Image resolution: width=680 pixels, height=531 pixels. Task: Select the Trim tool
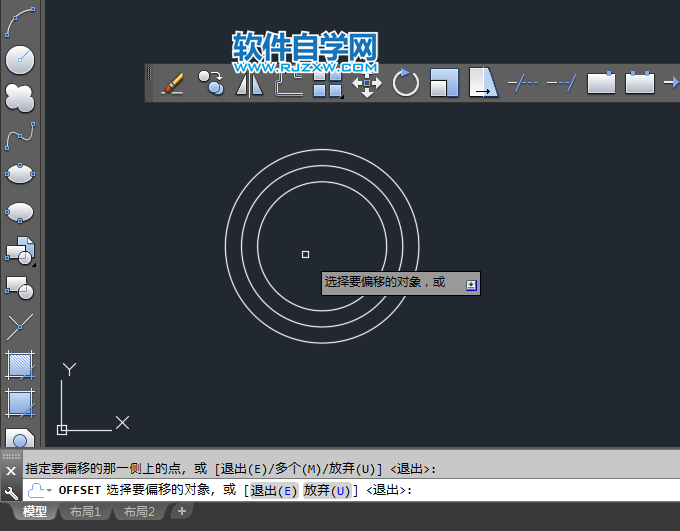tap(523, 83)
